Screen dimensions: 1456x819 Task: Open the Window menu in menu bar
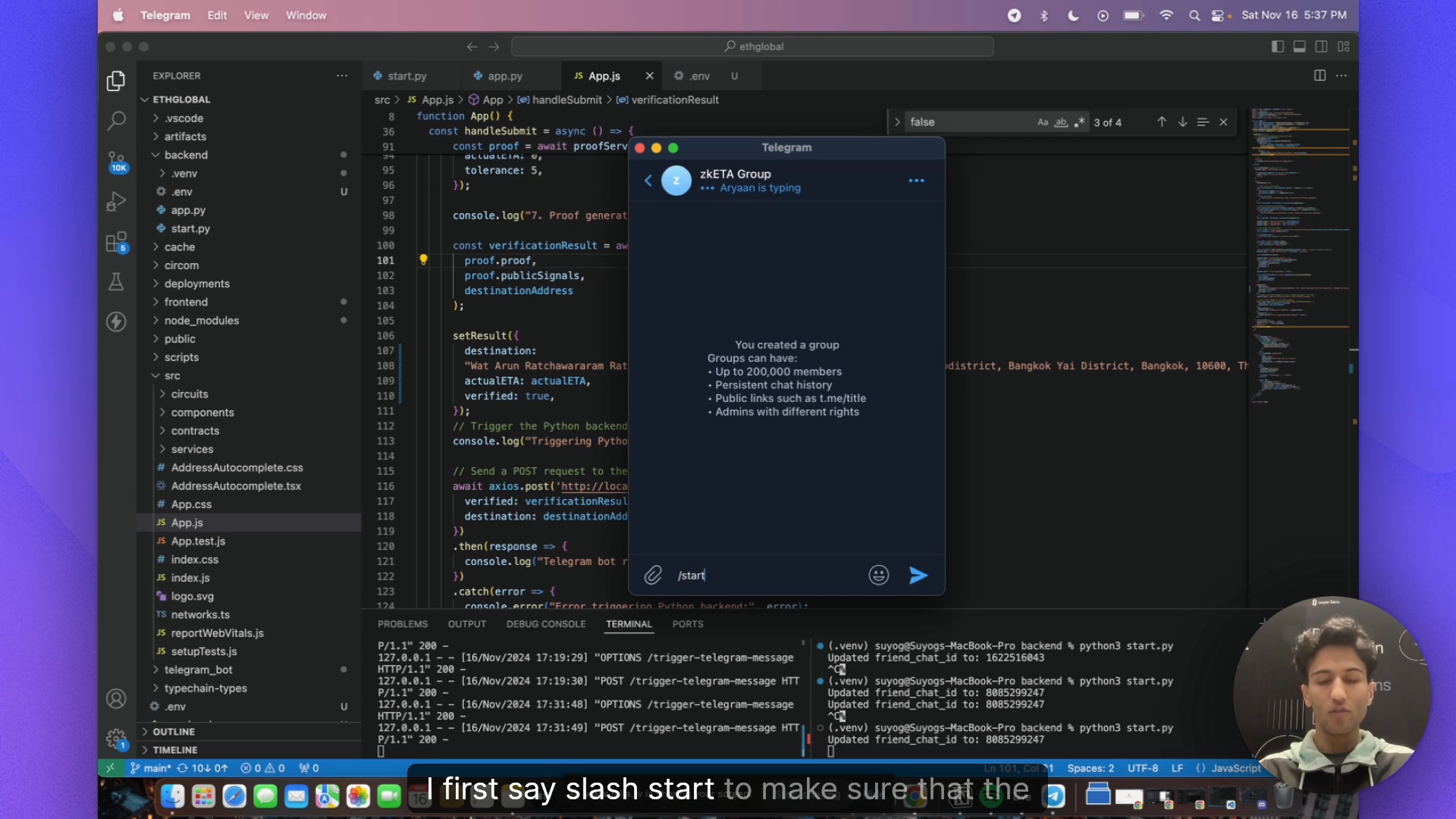tap(306, 15)
